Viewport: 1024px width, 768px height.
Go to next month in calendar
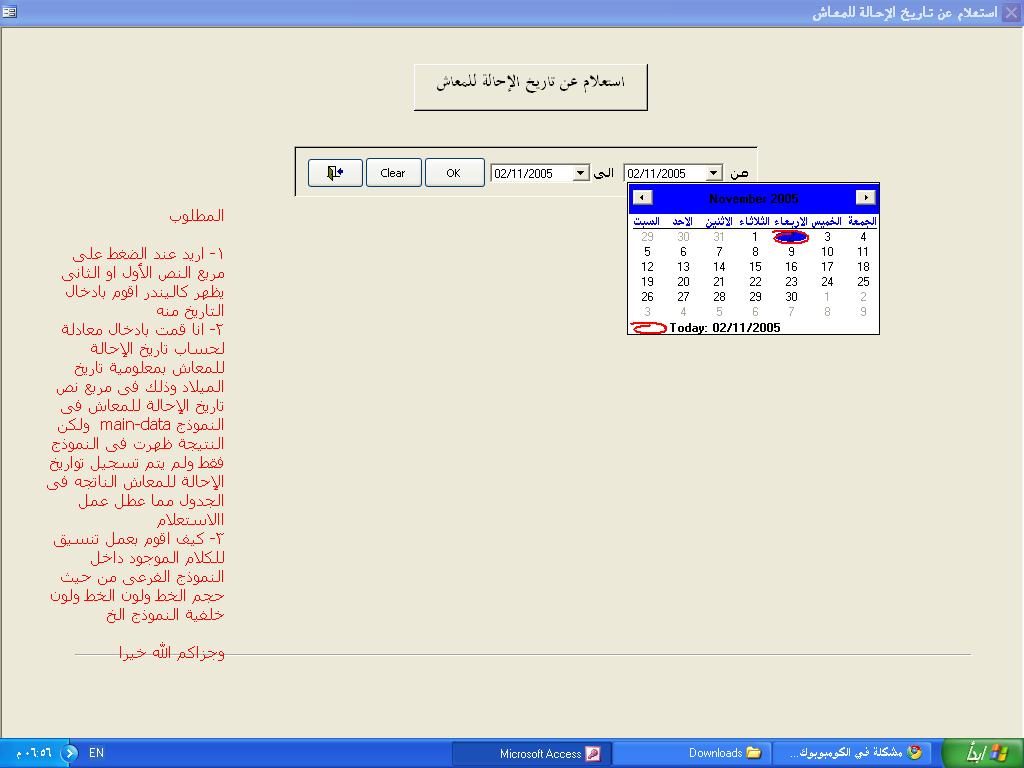pyautogui.click(x=865, y=197)
